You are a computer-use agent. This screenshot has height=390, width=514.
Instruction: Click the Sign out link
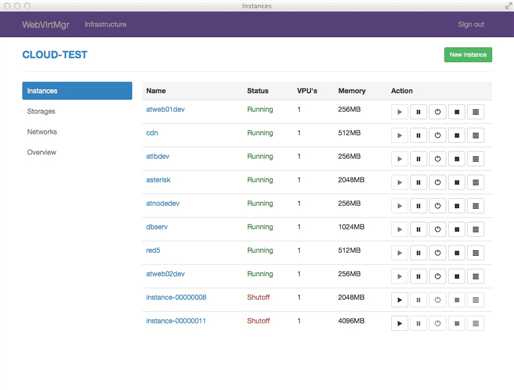pyautogui.click(x=471, y=24)
